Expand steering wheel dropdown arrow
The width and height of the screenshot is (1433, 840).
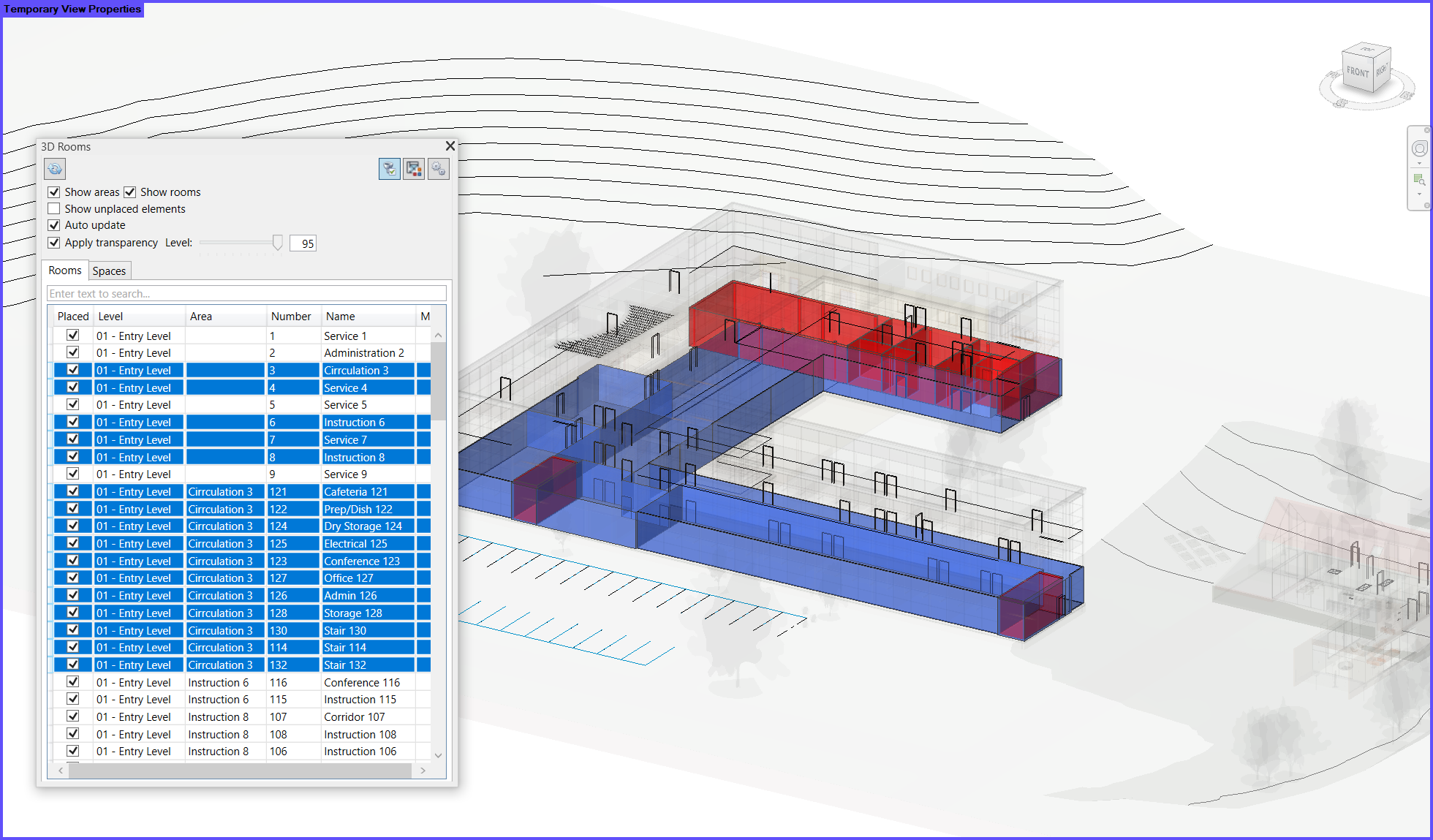click(1419, 164)
